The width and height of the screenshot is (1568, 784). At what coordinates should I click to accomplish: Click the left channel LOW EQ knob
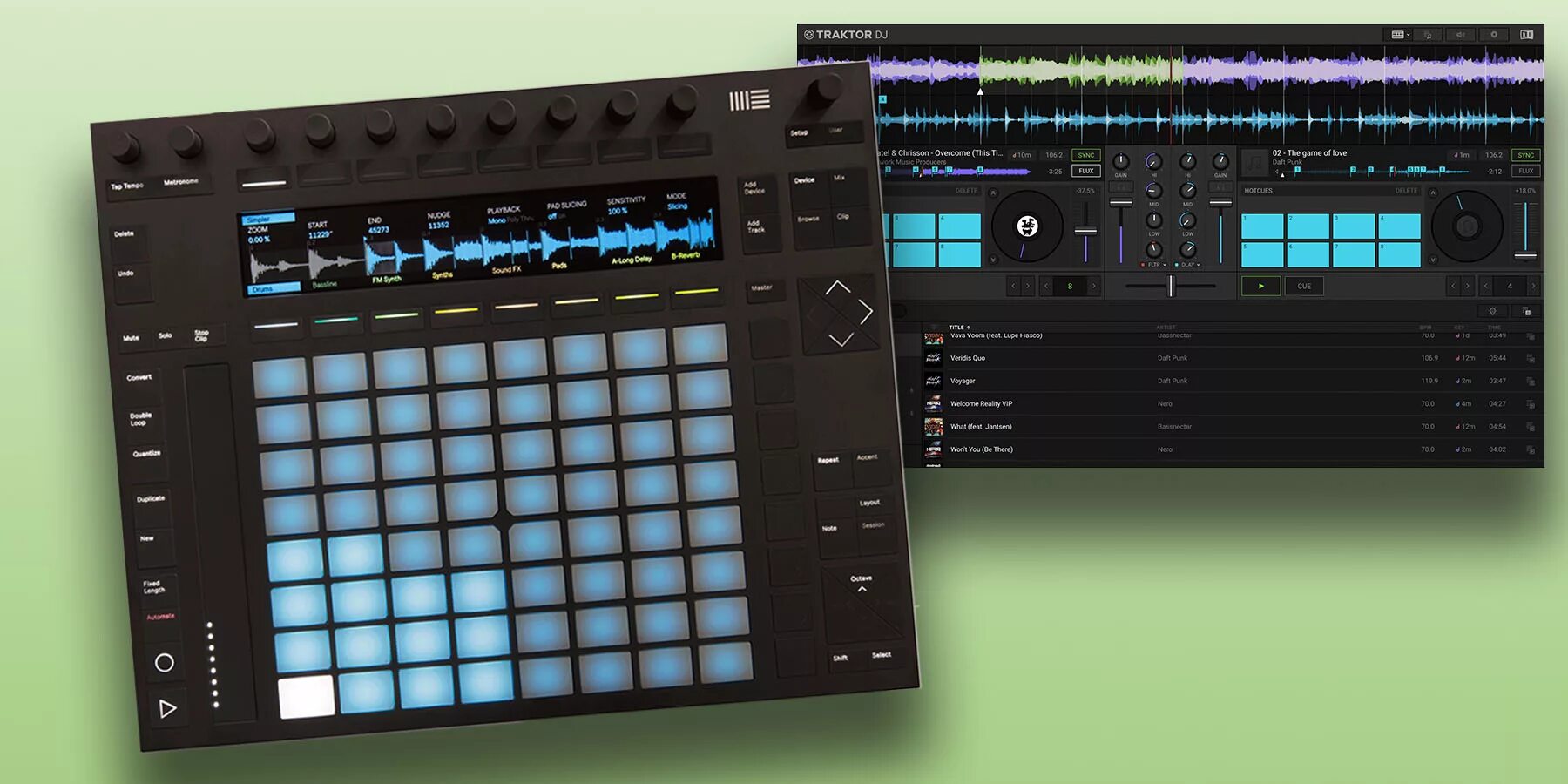tap(1154, 220)
